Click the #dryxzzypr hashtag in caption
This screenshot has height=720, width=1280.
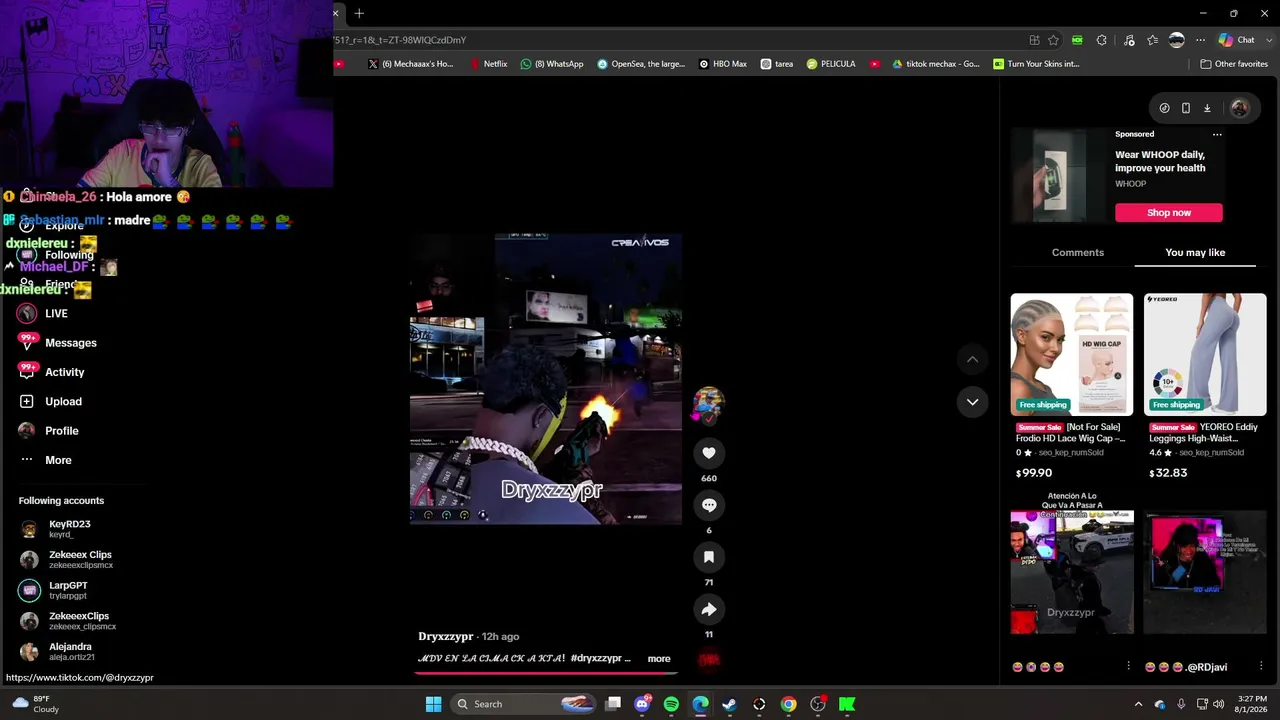pyautogui.click(x=596, y=658)
